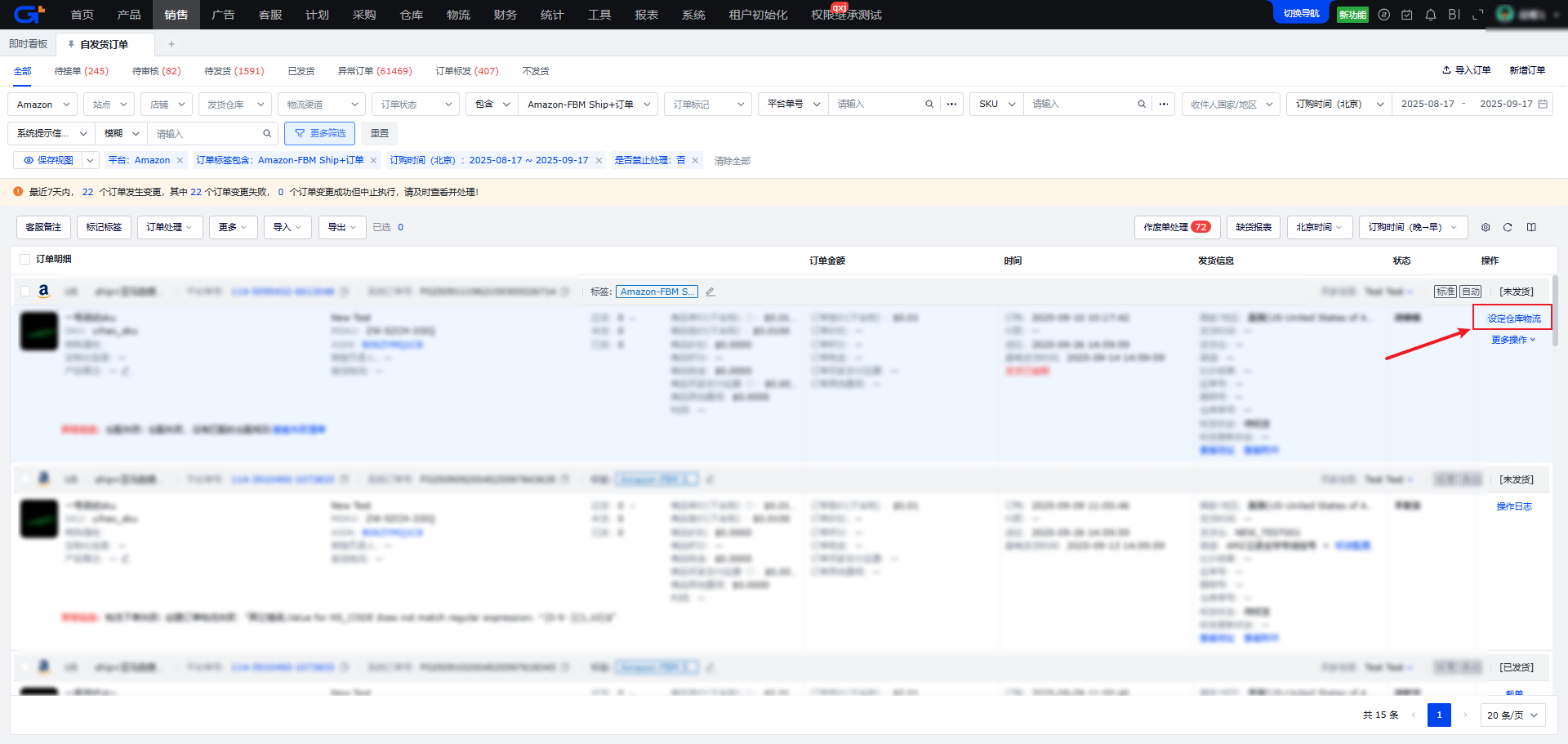
Task: Open the 财务 menu
Action: tap(506, 15)
